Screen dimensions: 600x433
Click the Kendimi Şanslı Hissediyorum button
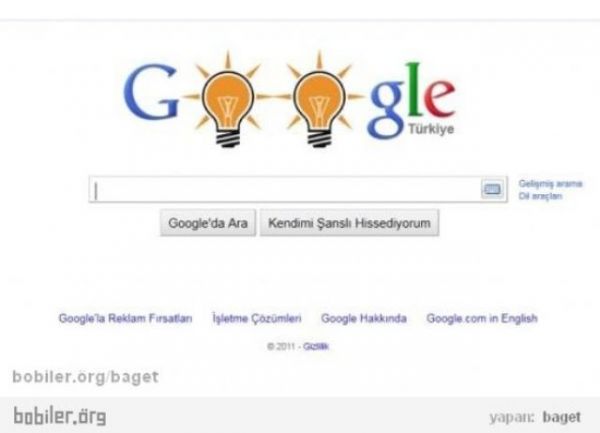tap(349, 223)
